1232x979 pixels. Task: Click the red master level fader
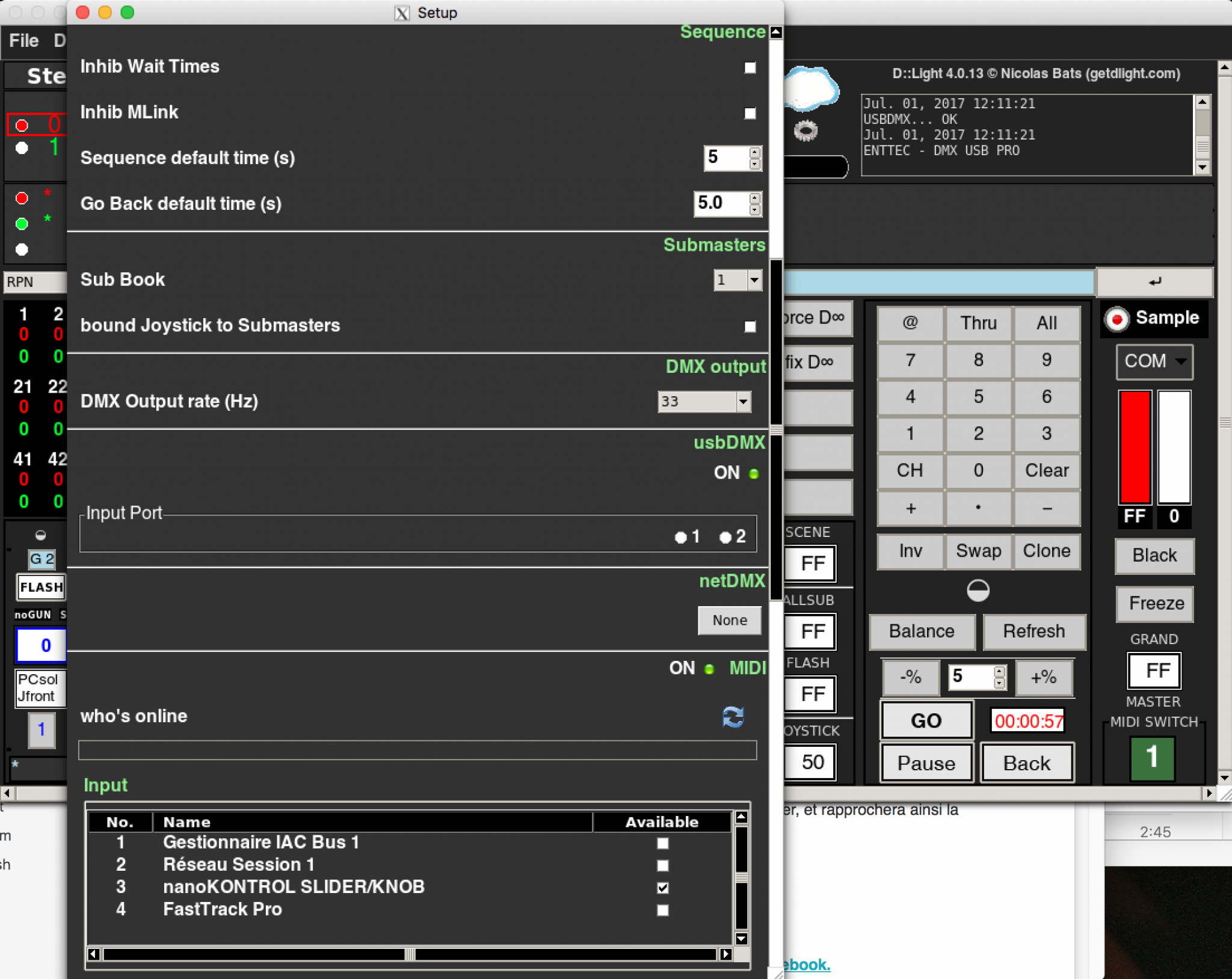1135,447
